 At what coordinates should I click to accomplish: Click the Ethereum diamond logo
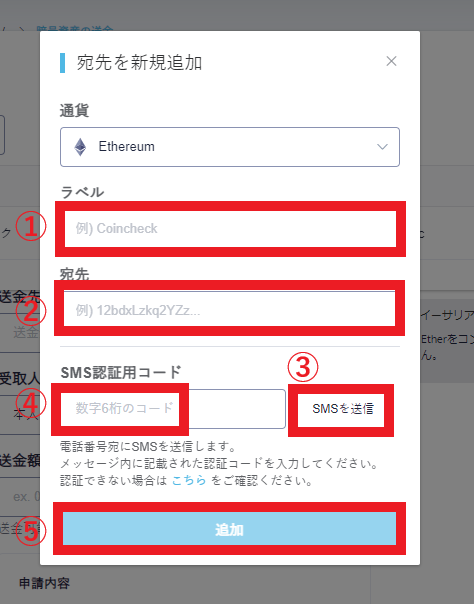(x=80, y=147)
